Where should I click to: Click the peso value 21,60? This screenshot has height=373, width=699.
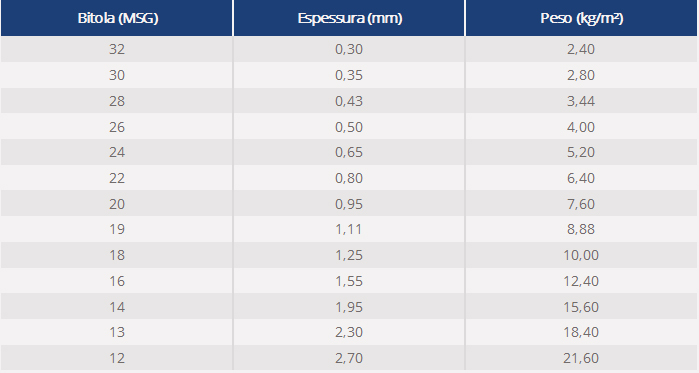tap(581, 358)
